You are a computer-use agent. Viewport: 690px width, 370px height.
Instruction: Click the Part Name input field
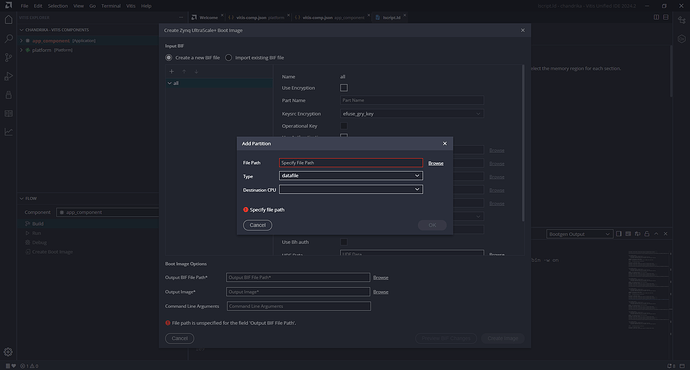coord(411,100)
